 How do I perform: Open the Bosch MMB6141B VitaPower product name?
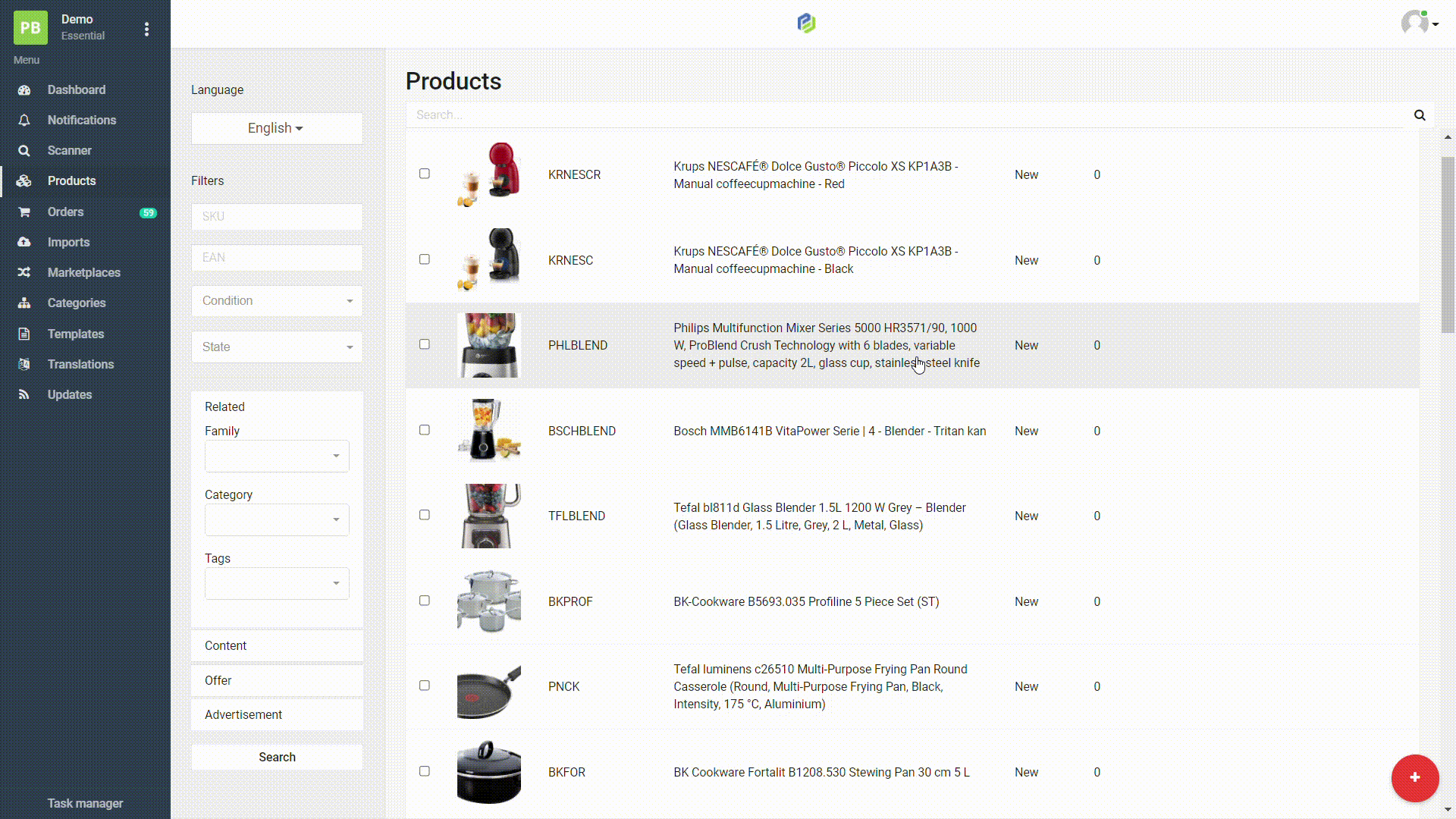click(830, 431)
